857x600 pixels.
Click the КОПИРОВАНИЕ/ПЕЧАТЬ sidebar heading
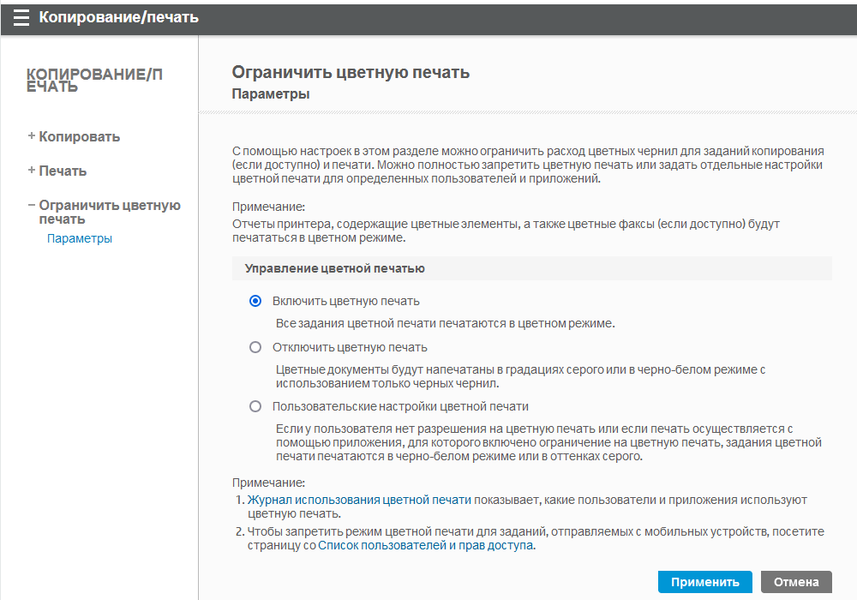[x=90, y=80]
